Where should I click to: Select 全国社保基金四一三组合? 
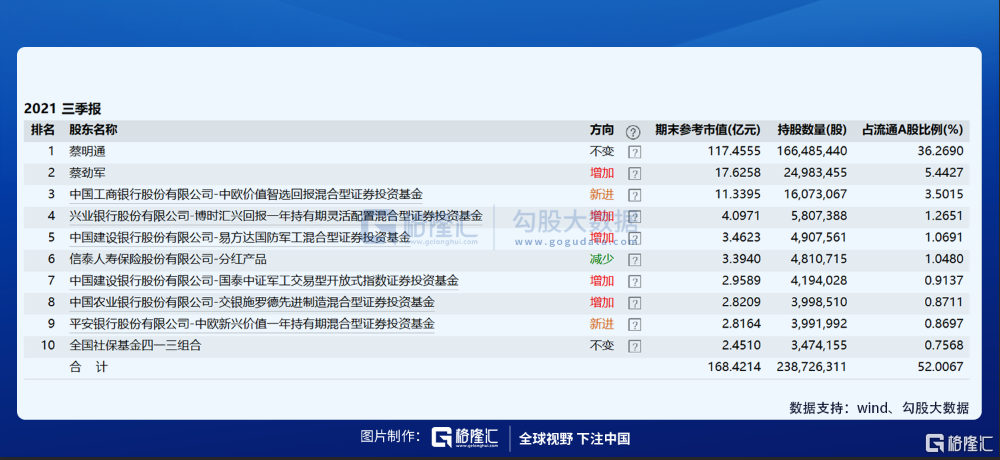coord(135,345)
